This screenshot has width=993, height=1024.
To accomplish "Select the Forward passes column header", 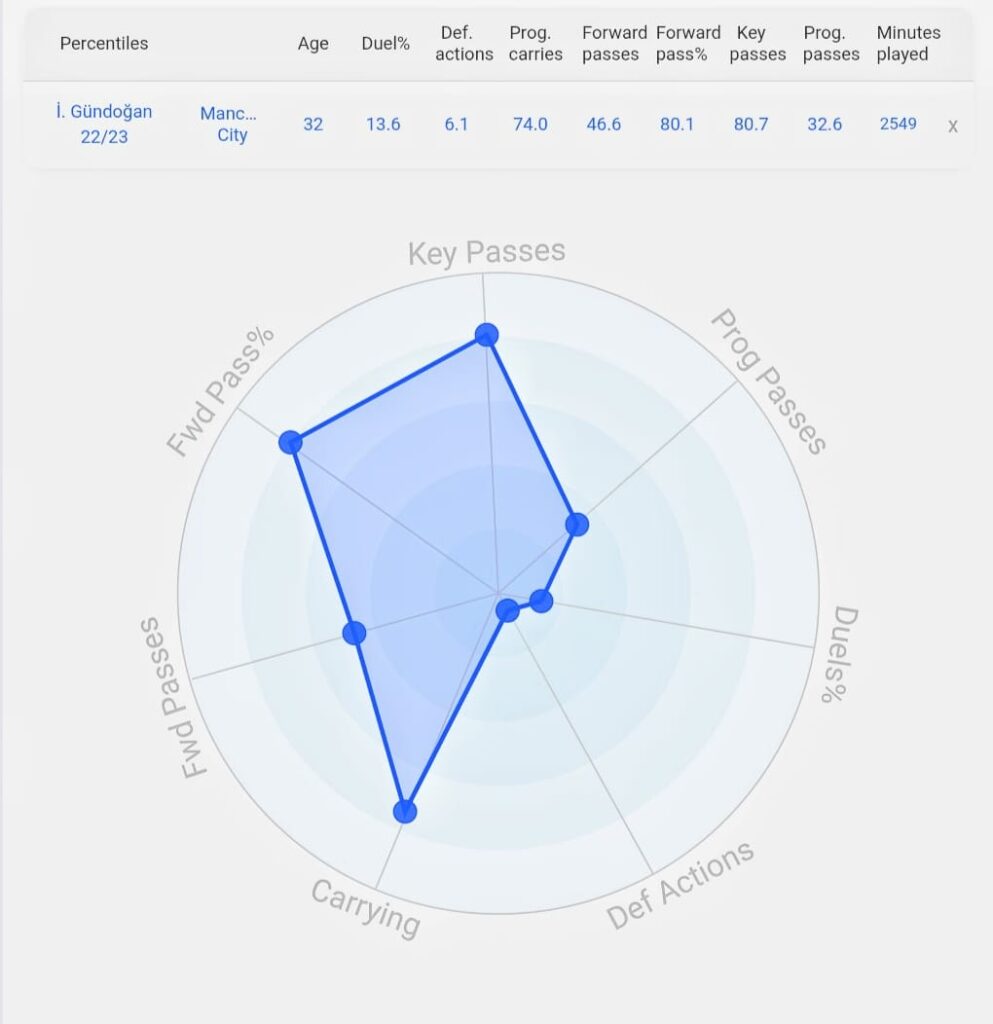I will coord(614,44).
